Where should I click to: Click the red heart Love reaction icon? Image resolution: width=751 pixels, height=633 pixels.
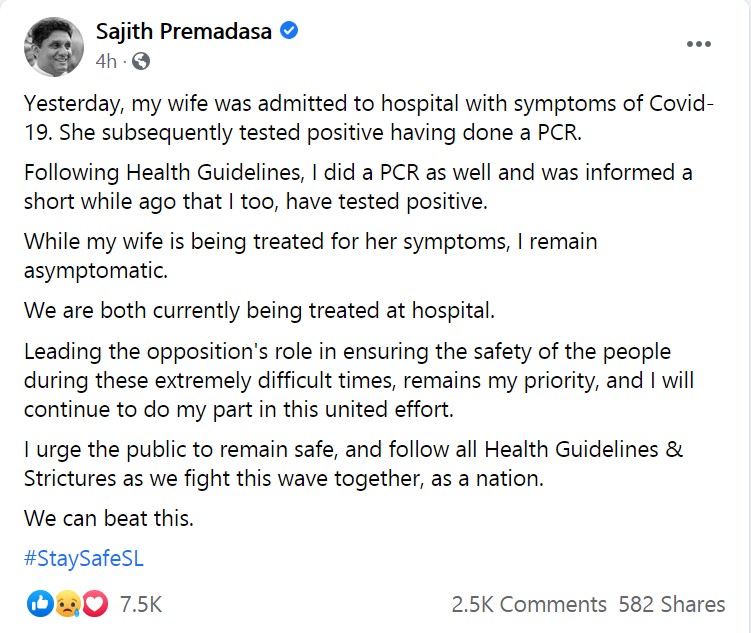click(95, 604)
